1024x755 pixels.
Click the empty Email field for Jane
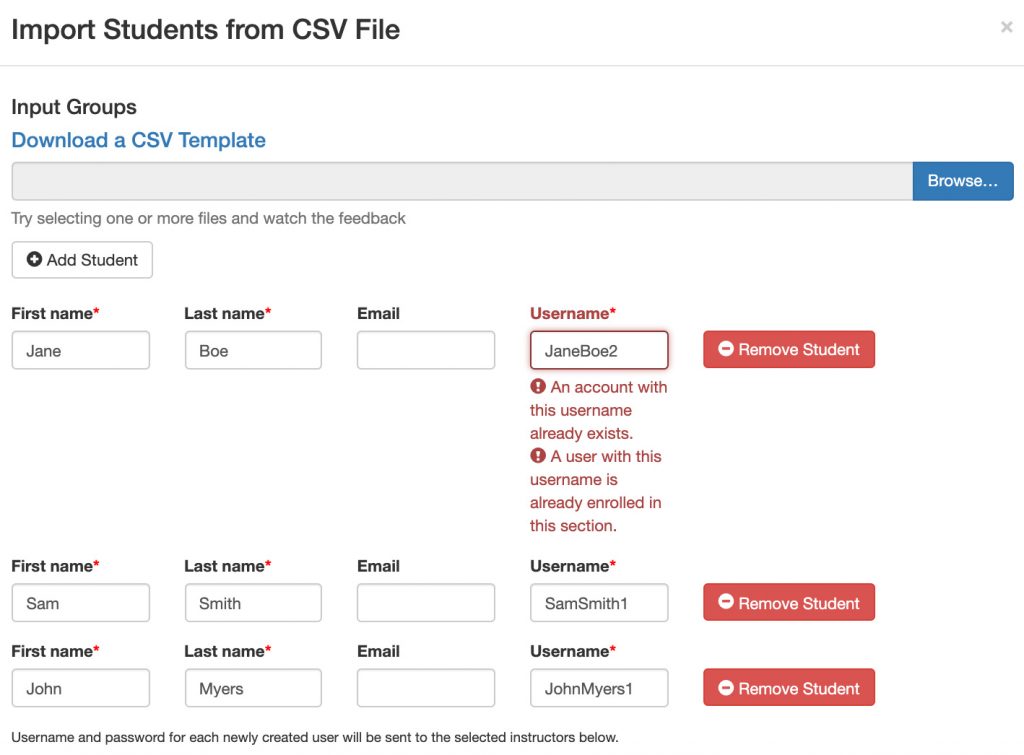click(x=426, y=350)
